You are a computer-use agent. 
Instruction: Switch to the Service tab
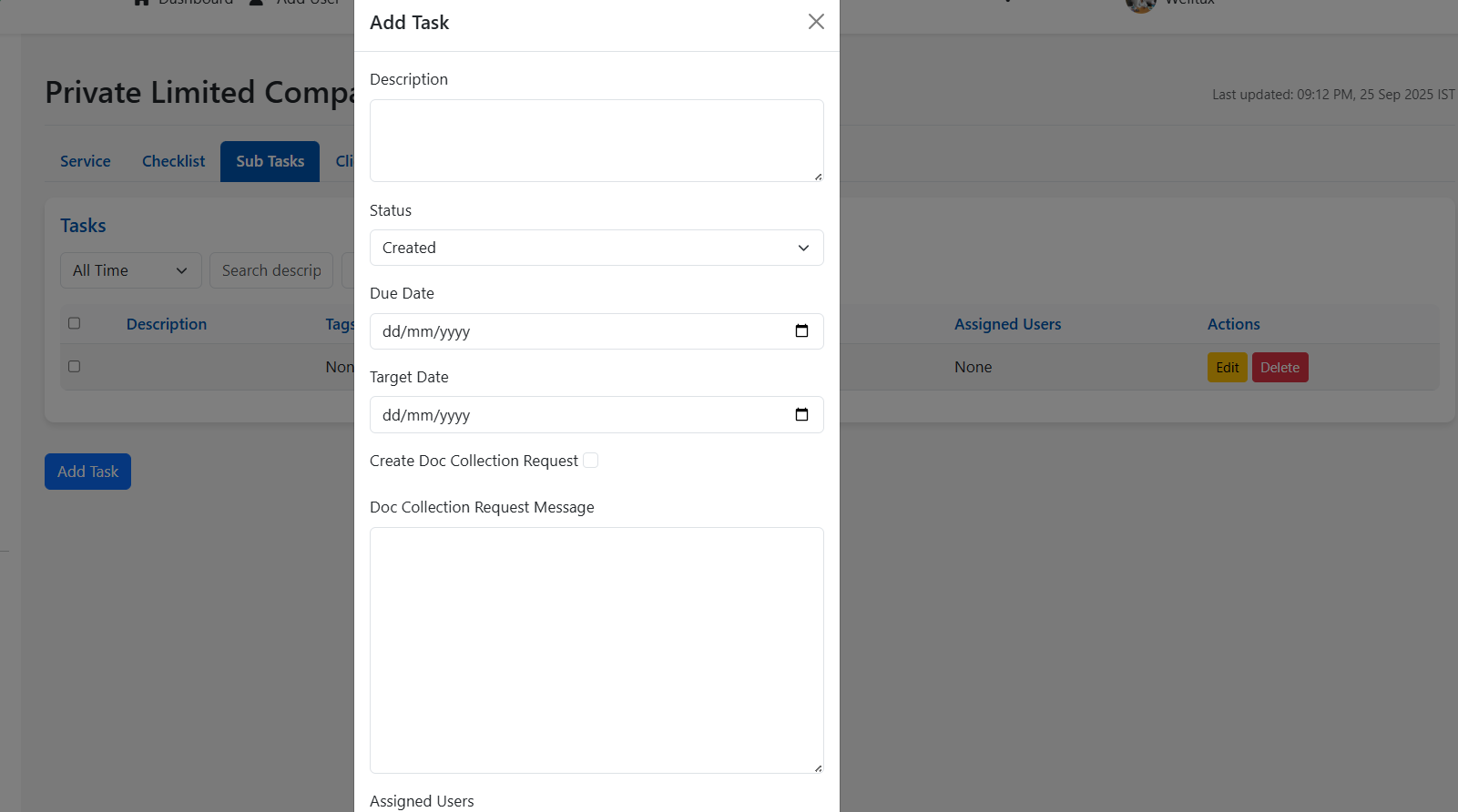pyautogui.click(x=86, y=161)
